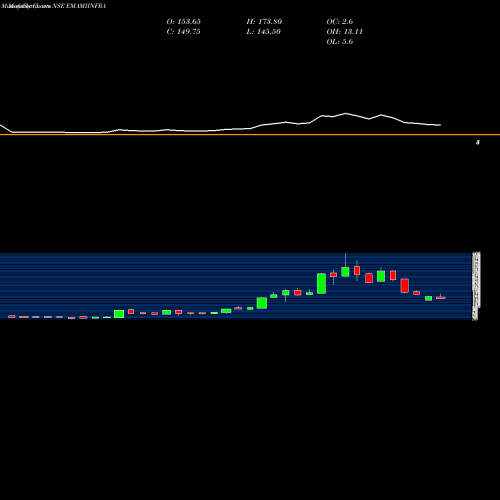Image resolution: width=500 pixels, height=500 pixels.
Task: Click the blurred price axis labels beside candles
Action: tap(476, 286)
